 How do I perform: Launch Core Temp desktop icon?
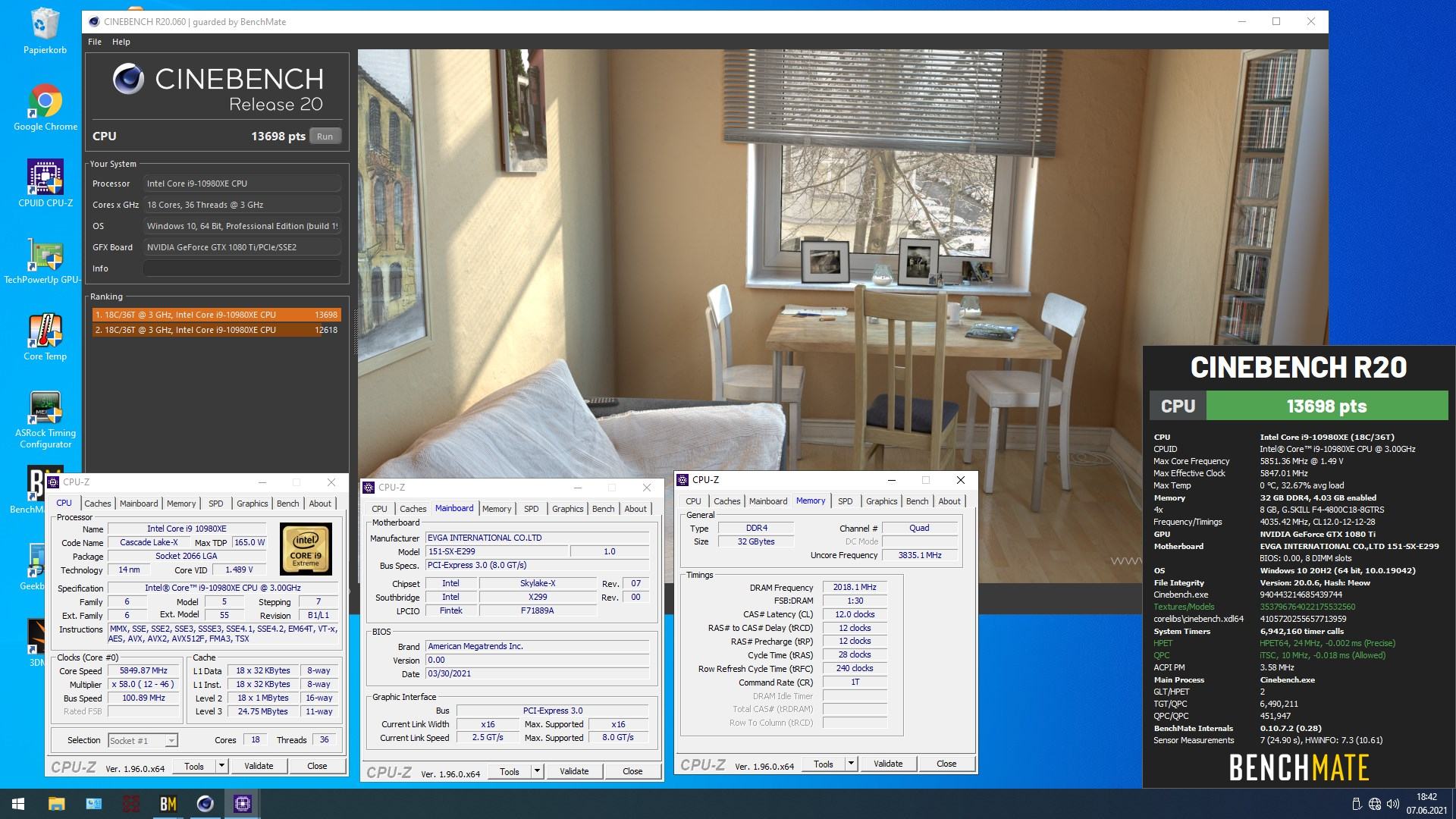coord(45,337)
